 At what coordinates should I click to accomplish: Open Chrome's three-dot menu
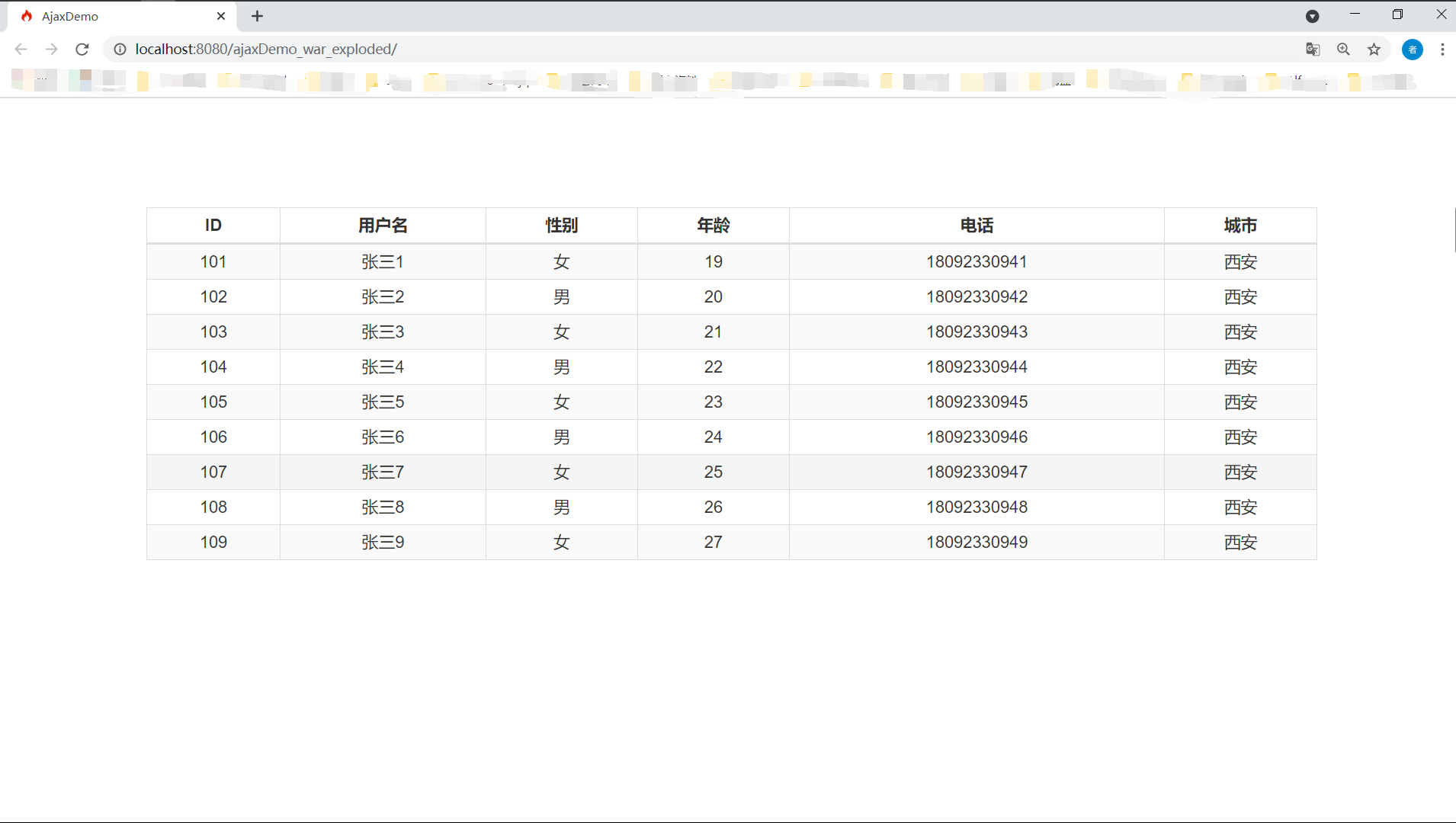(x=1442, y=49)
